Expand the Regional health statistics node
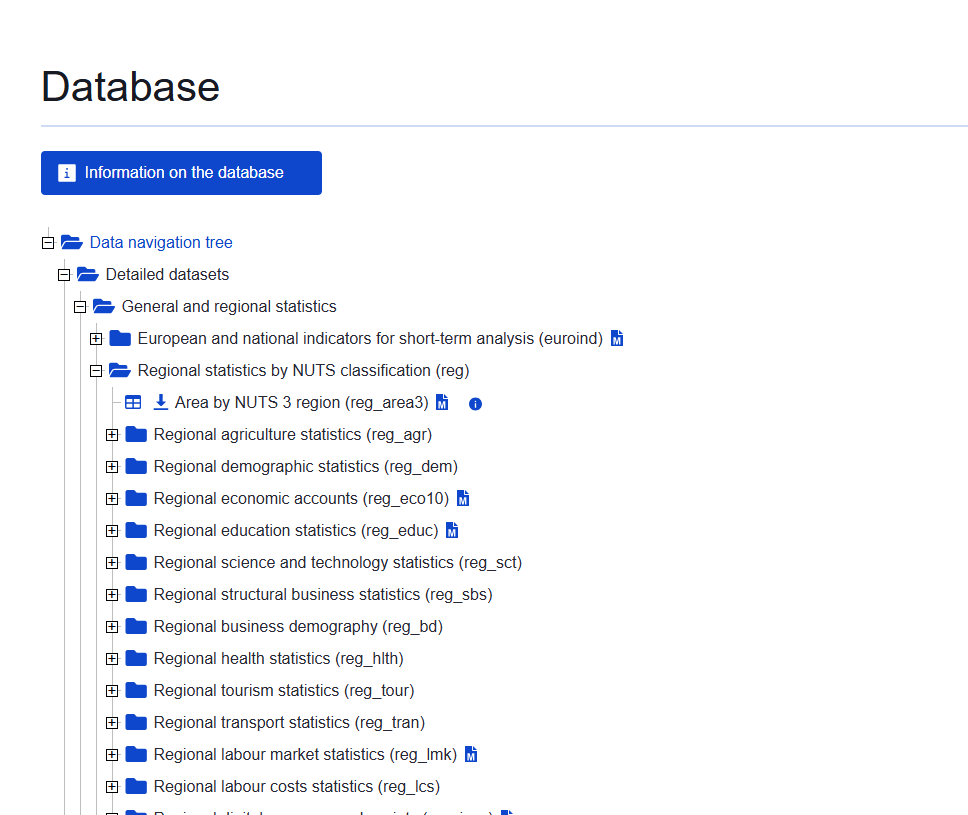This screenshot has height=815, width=968. coord(112,659)
